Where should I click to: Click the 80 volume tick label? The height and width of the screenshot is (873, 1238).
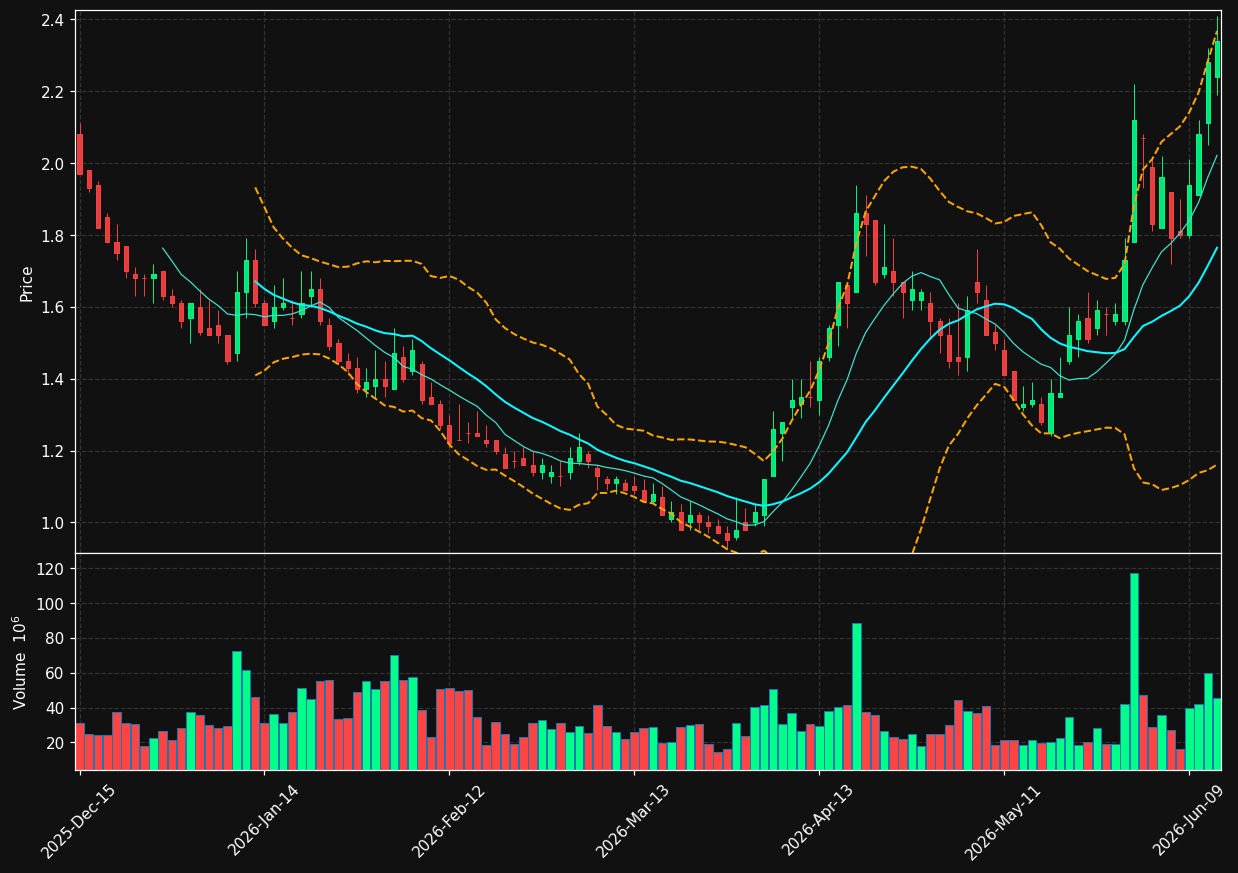(x=57, y=639)
